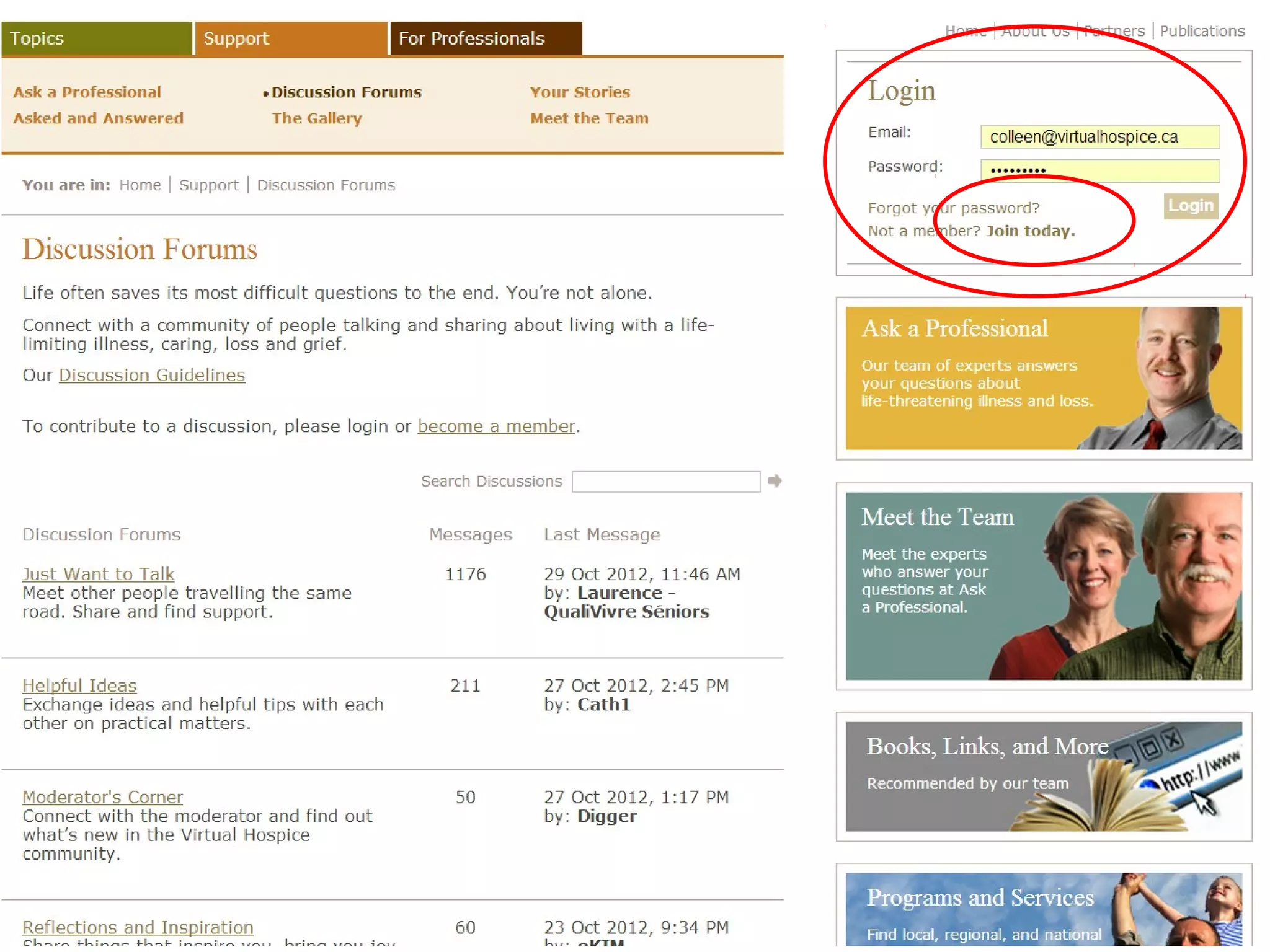The width and height of the screenshot is (1270, 952).
Task: Open the Just Want to Talk forum
Action: (x=99, y=574)
